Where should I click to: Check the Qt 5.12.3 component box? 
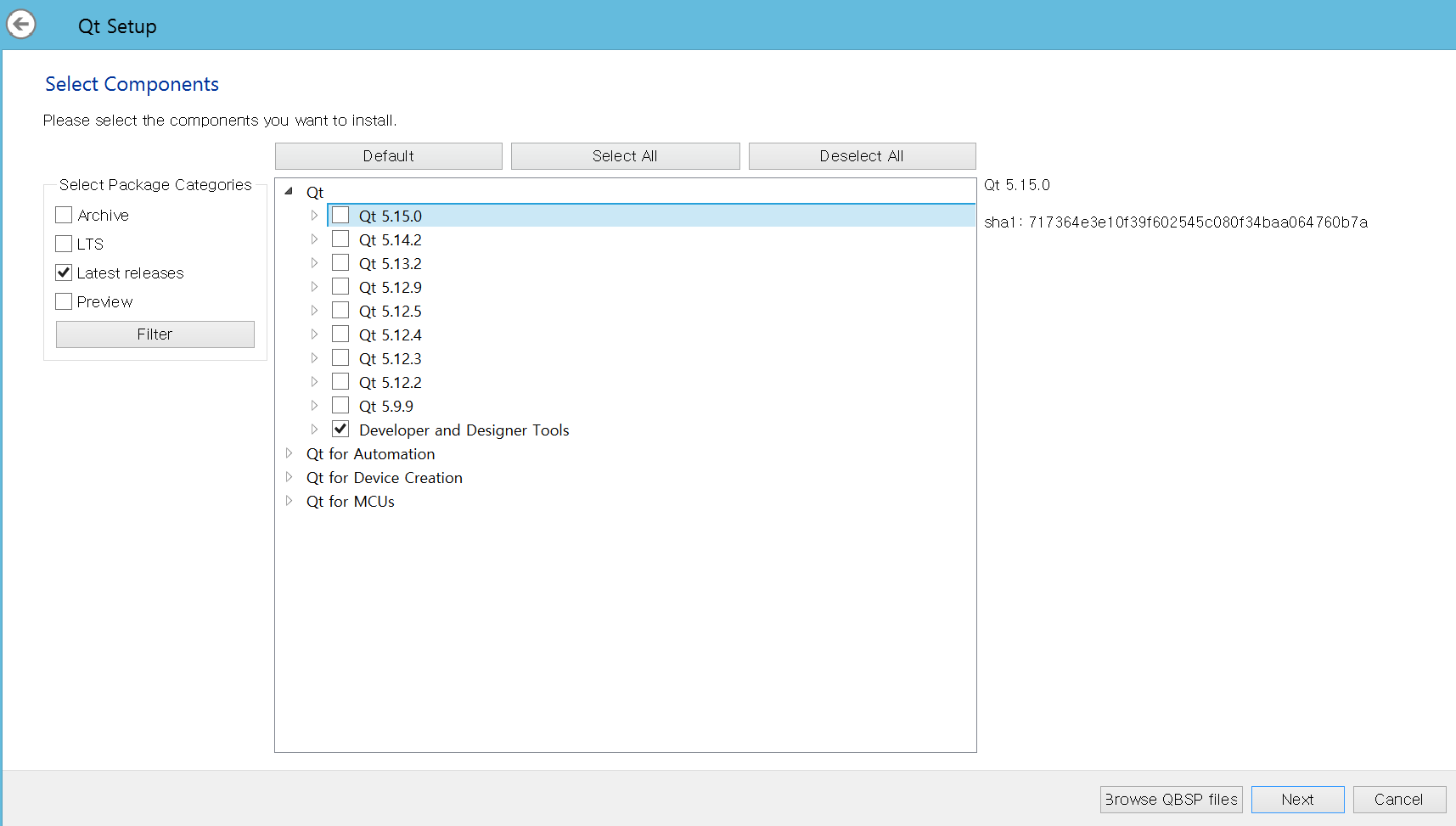pyautogui.click(x=340, y=357)
